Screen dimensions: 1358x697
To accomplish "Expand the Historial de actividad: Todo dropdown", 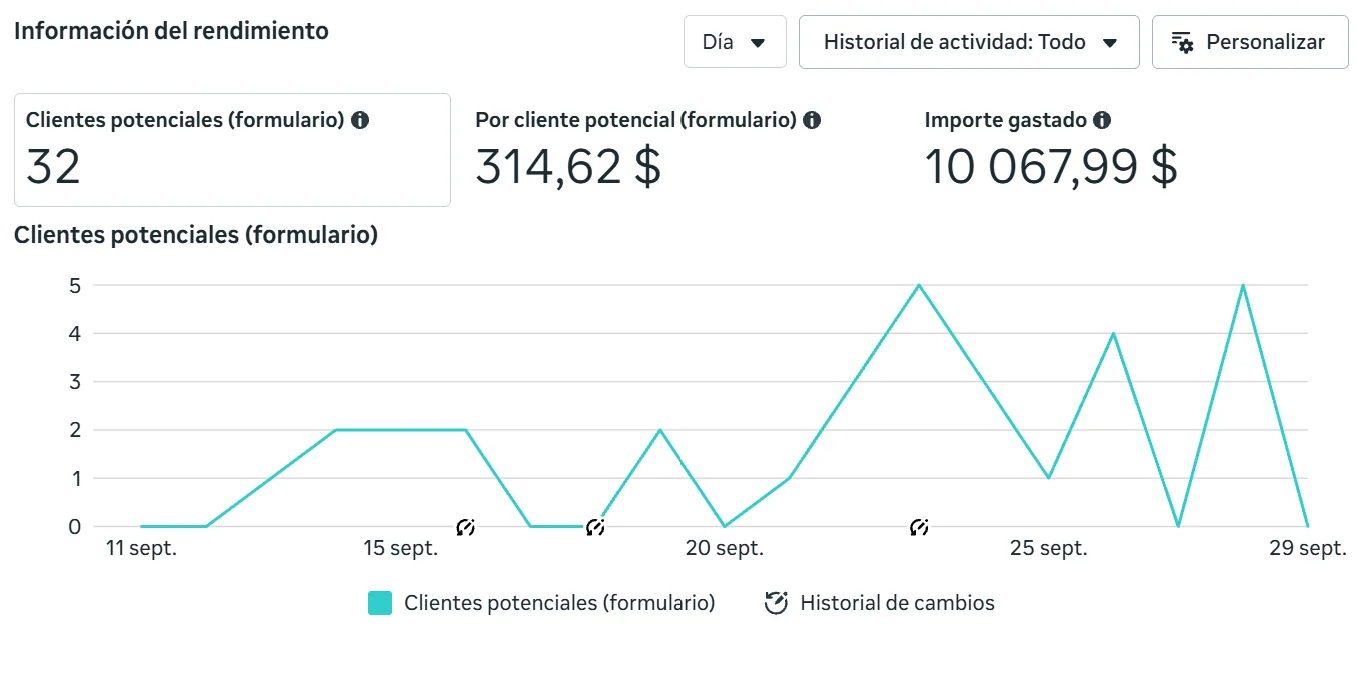I will point(969,42).
